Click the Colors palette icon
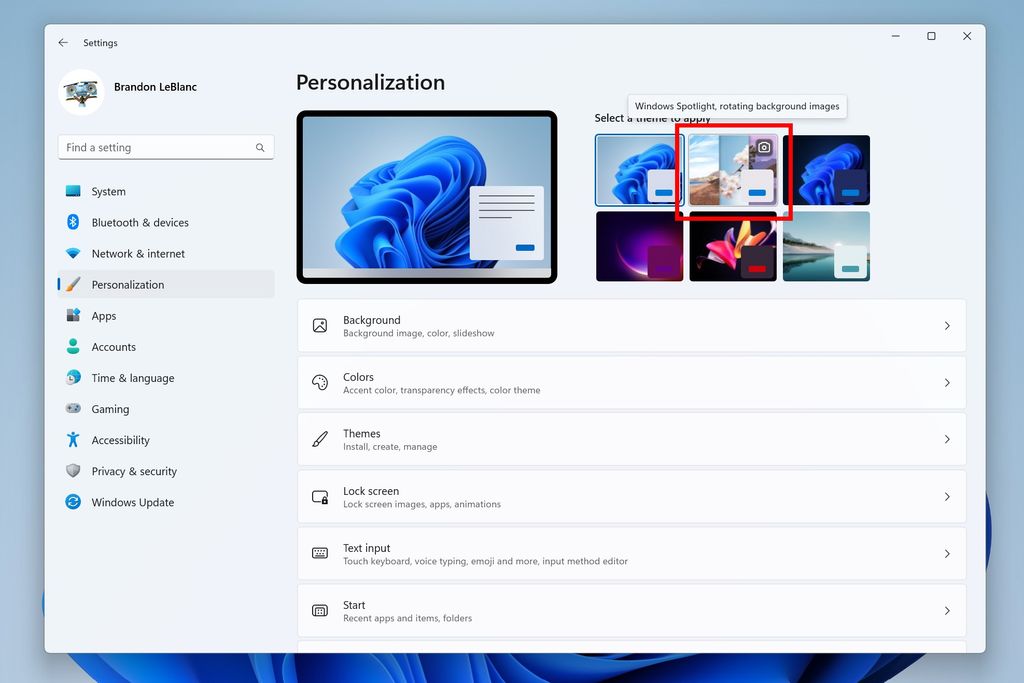1024x683 pixels. click(320, 381)
